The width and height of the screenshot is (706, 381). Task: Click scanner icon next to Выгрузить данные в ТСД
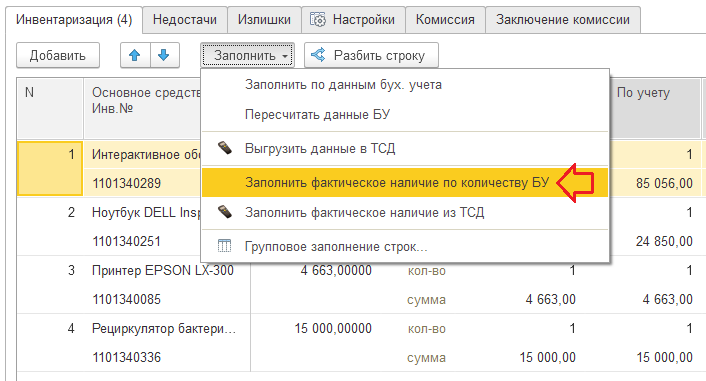(225, 148)
